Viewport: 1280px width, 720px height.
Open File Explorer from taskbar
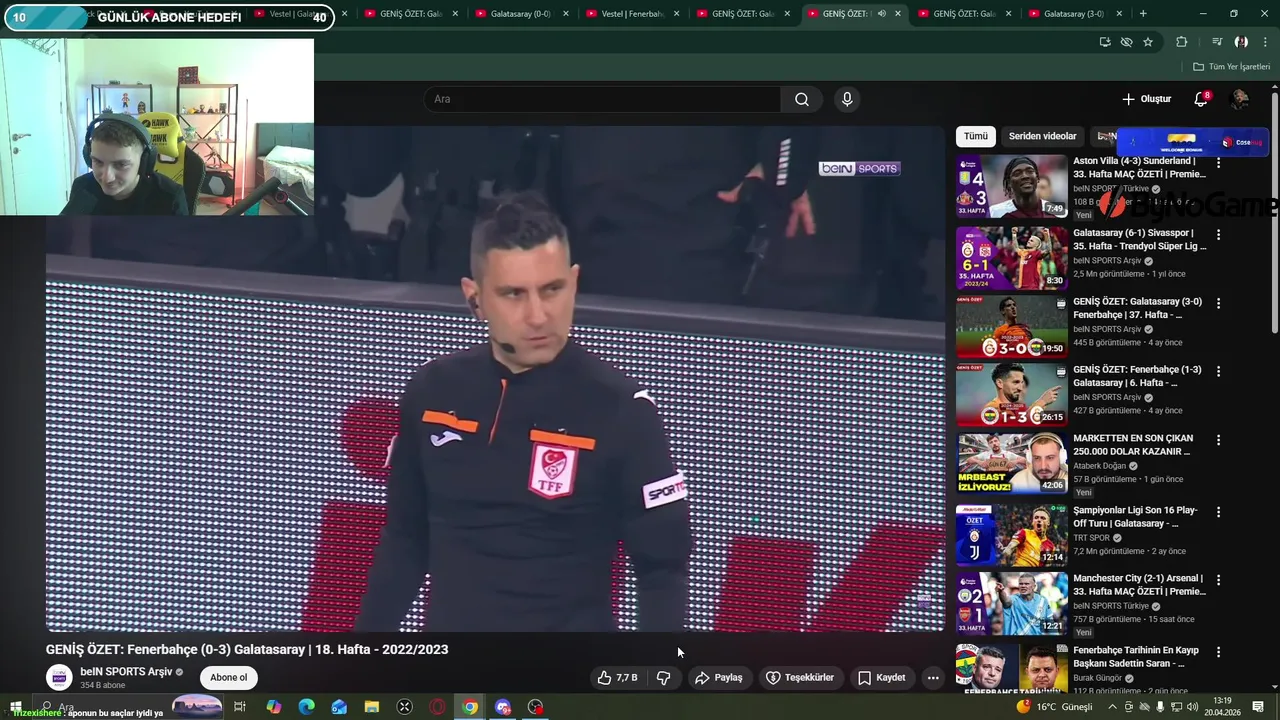click(x=371, y=707)
